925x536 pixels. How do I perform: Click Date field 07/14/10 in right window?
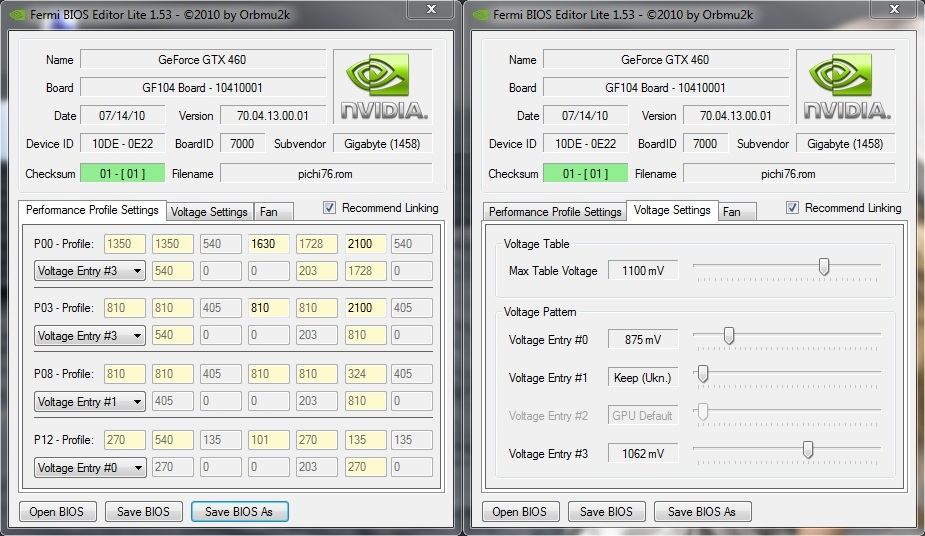tap(585, 116)
